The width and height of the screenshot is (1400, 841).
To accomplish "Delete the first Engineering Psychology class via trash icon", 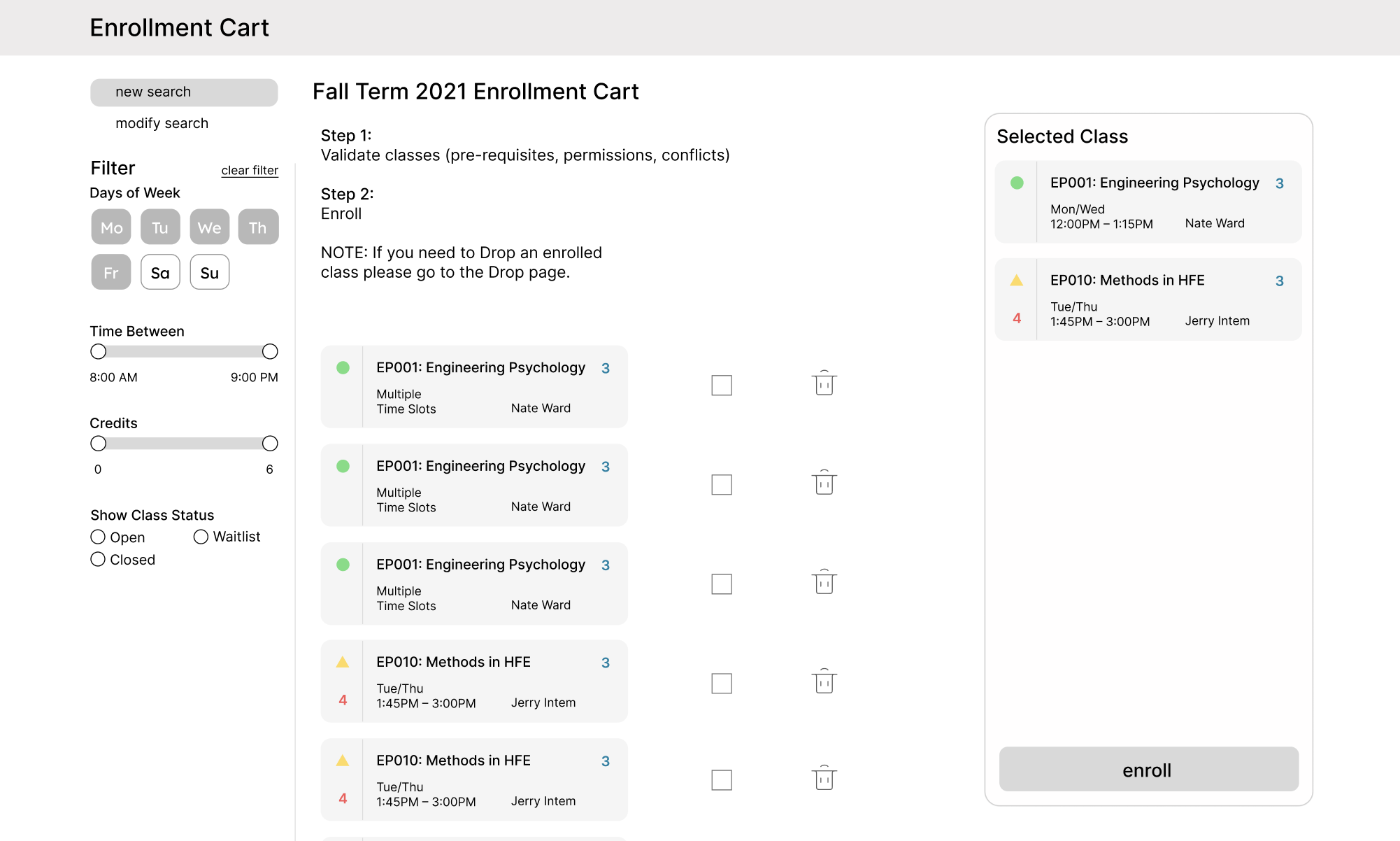I will click(x=824, y=383).
